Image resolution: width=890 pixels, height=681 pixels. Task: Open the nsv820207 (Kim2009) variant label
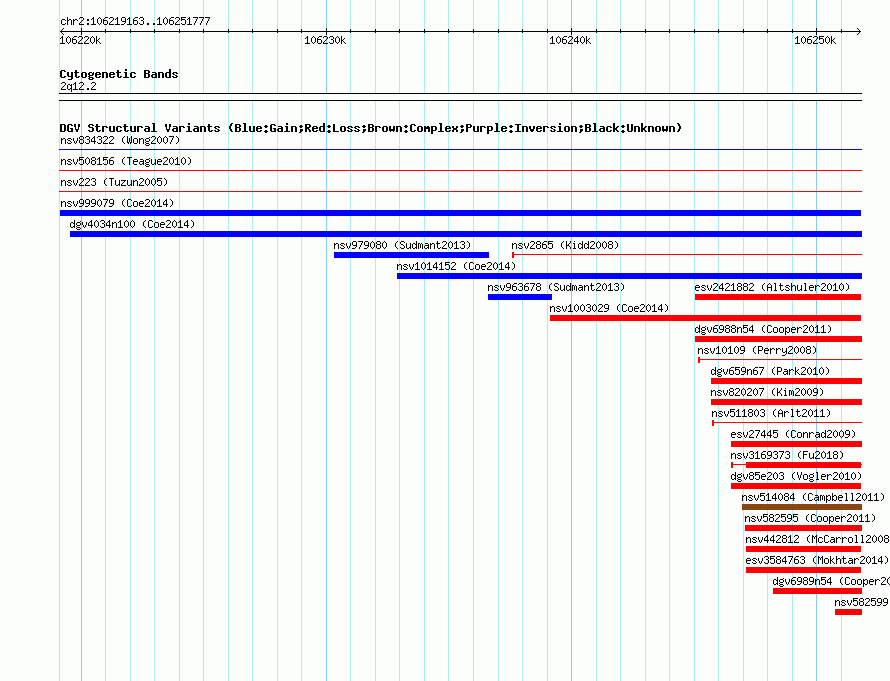coord(767,392)
